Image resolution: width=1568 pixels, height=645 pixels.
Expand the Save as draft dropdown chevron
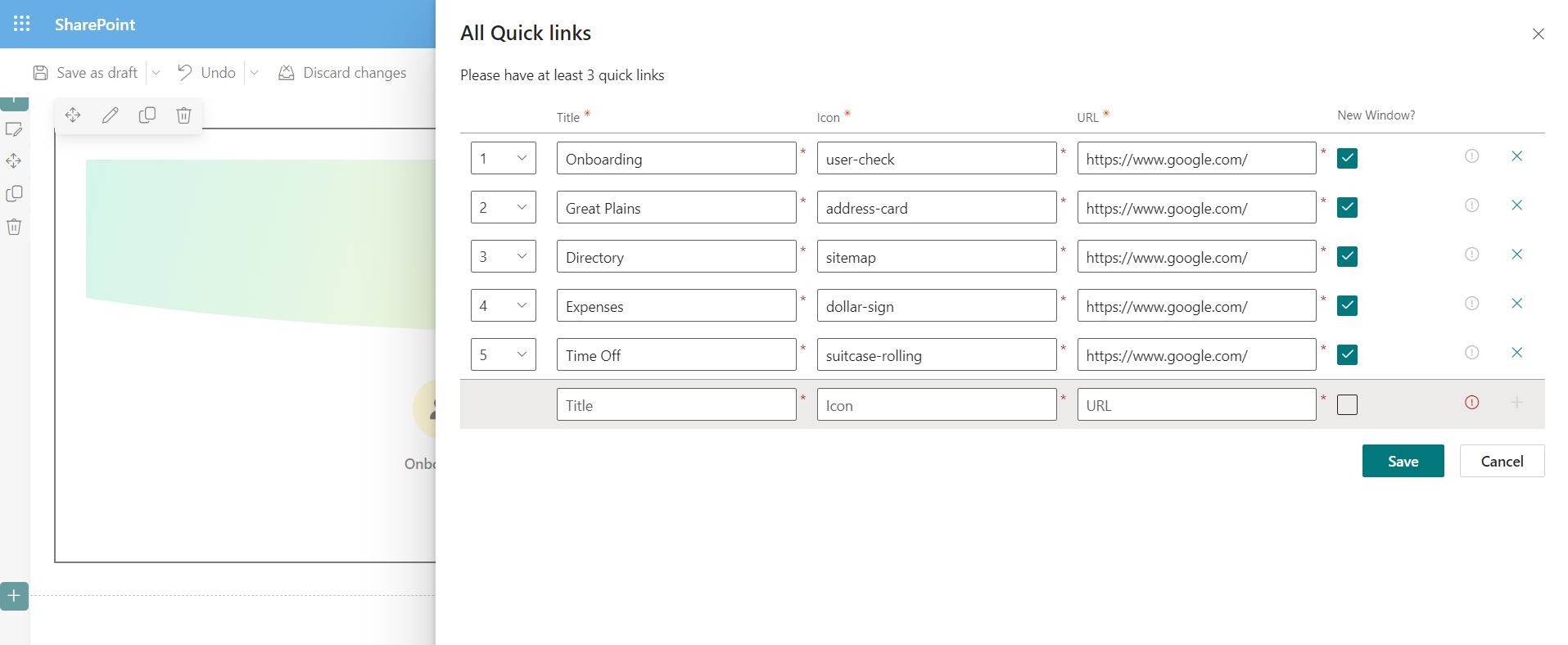pyautogui.click(x=156, y=72)
